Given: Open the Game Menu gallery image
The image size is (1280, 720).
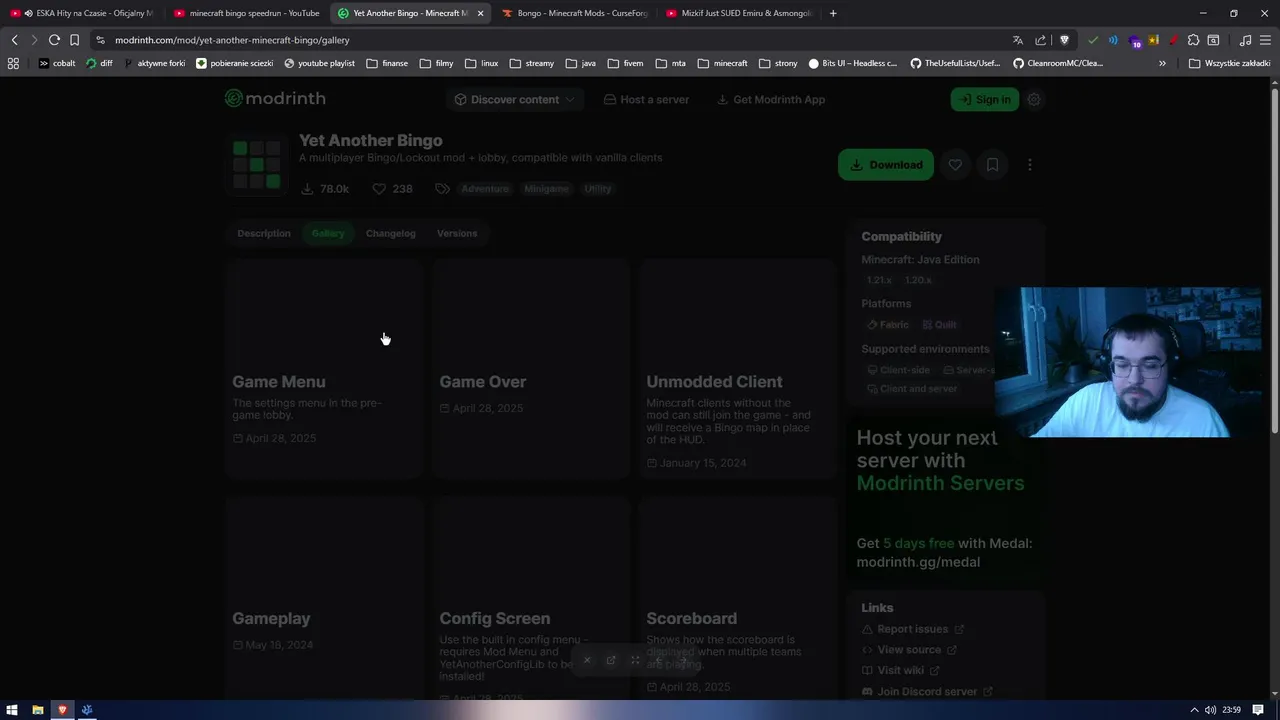Looking at the screenshot, I should click(x=324, y=313).
